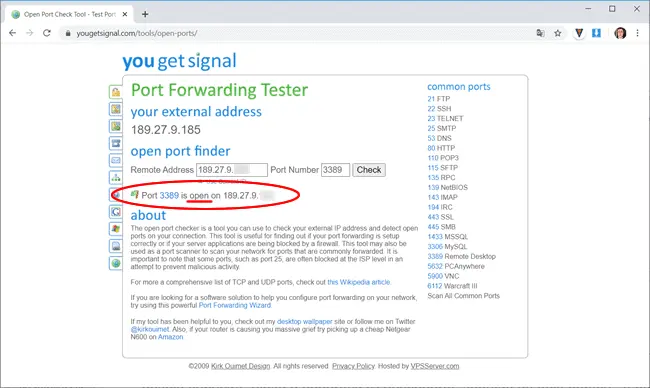
Task: Select port 80 HTTP
Action: tap(441, 148)
